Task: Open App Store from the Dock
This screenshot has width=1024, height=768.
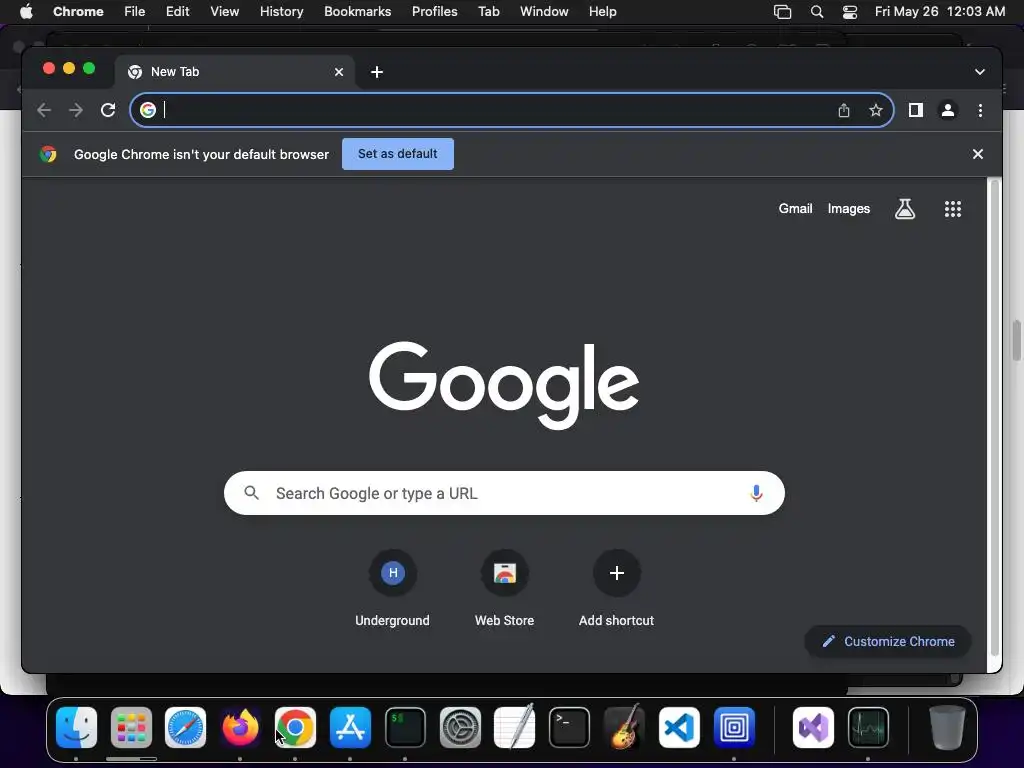Action: [350, 727]
